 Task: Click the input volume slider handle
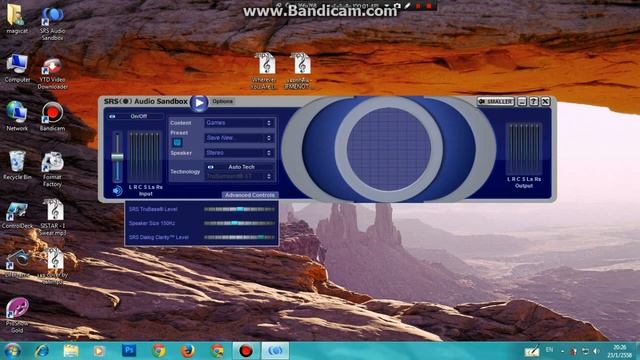point(117,157)
